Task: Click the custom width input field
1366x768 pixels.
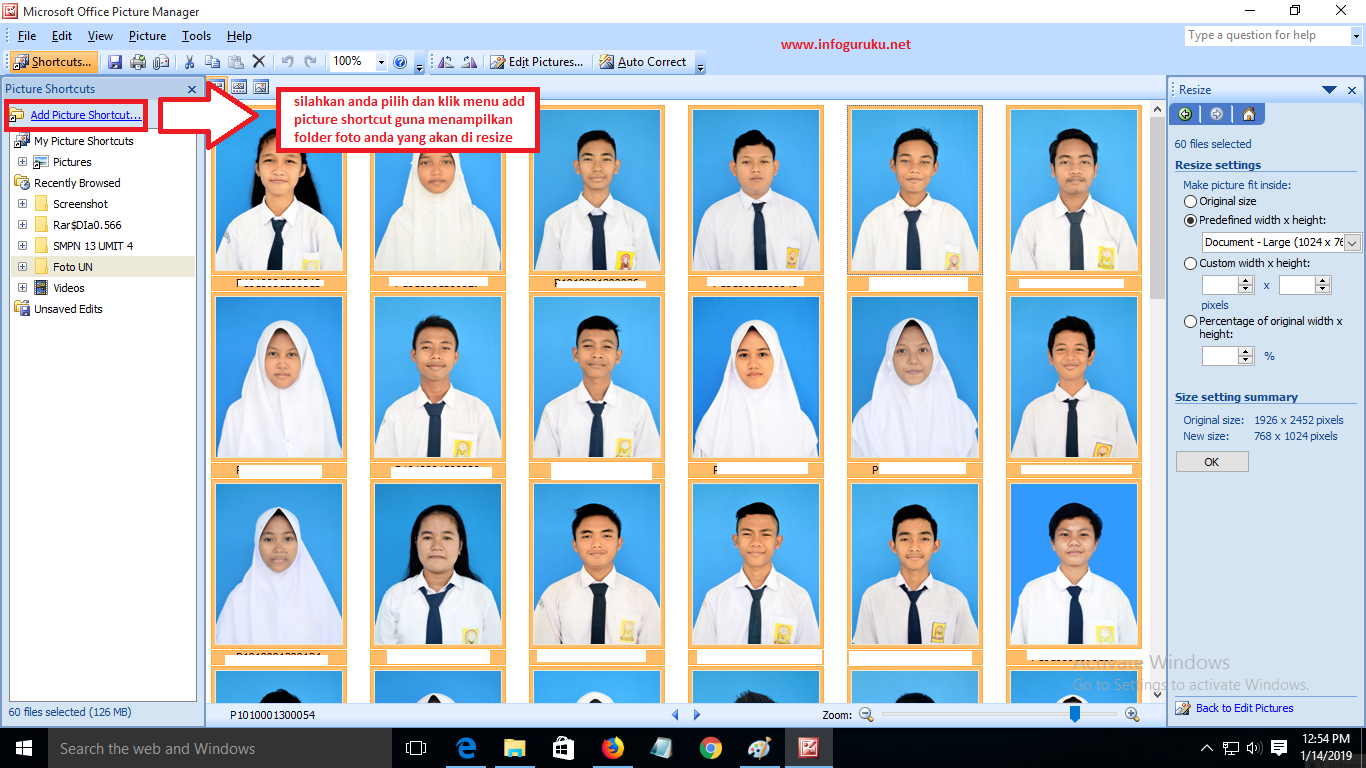Action: [1220, 285]
